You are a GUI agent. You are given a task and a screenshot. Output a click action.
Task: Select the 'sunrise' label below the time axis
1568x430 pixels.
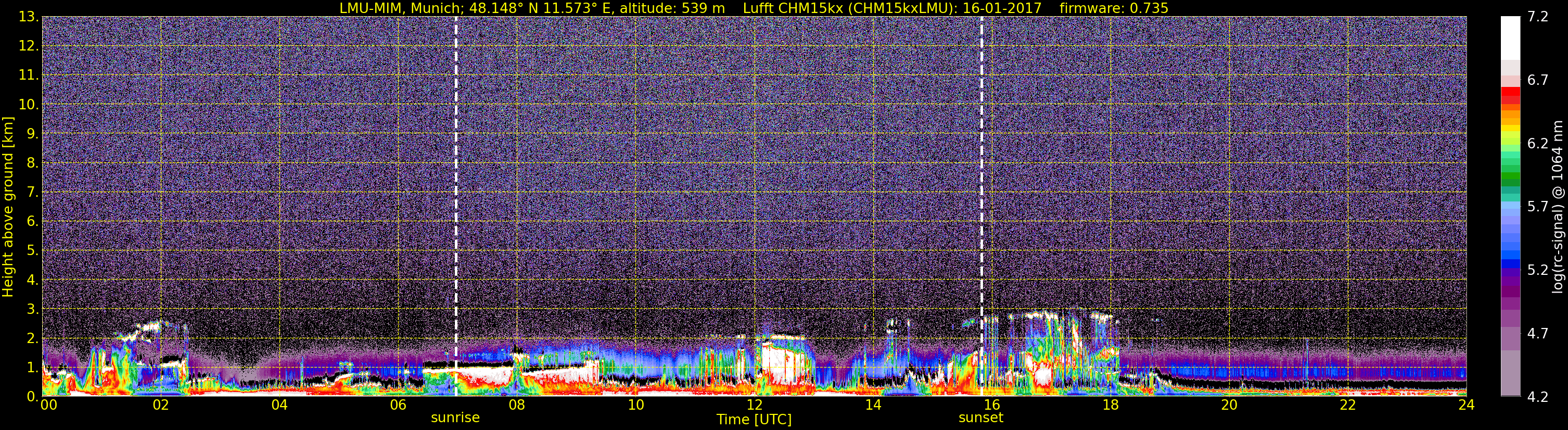coord(455,418)
